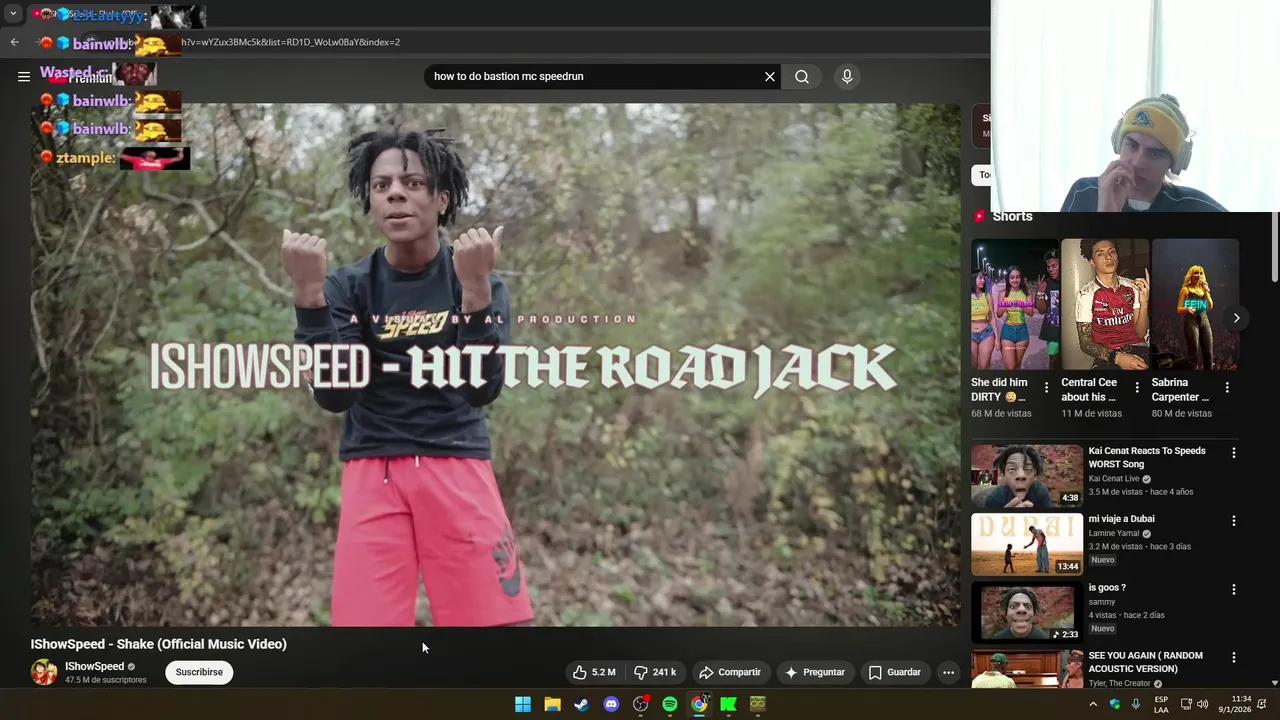
Task: Open the Kick app from the taskbar
Action: point(729,704)
